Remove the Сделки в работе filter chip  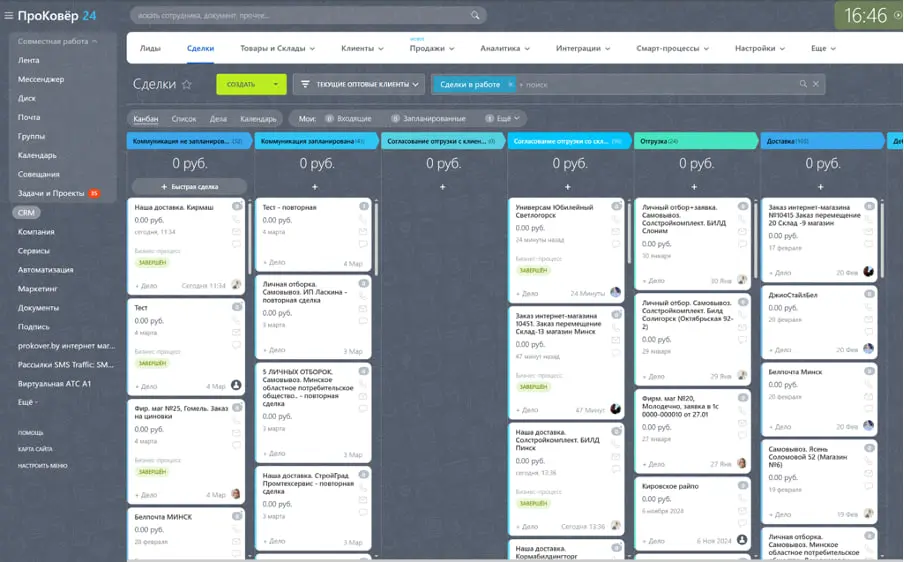[x=510, y=84]
